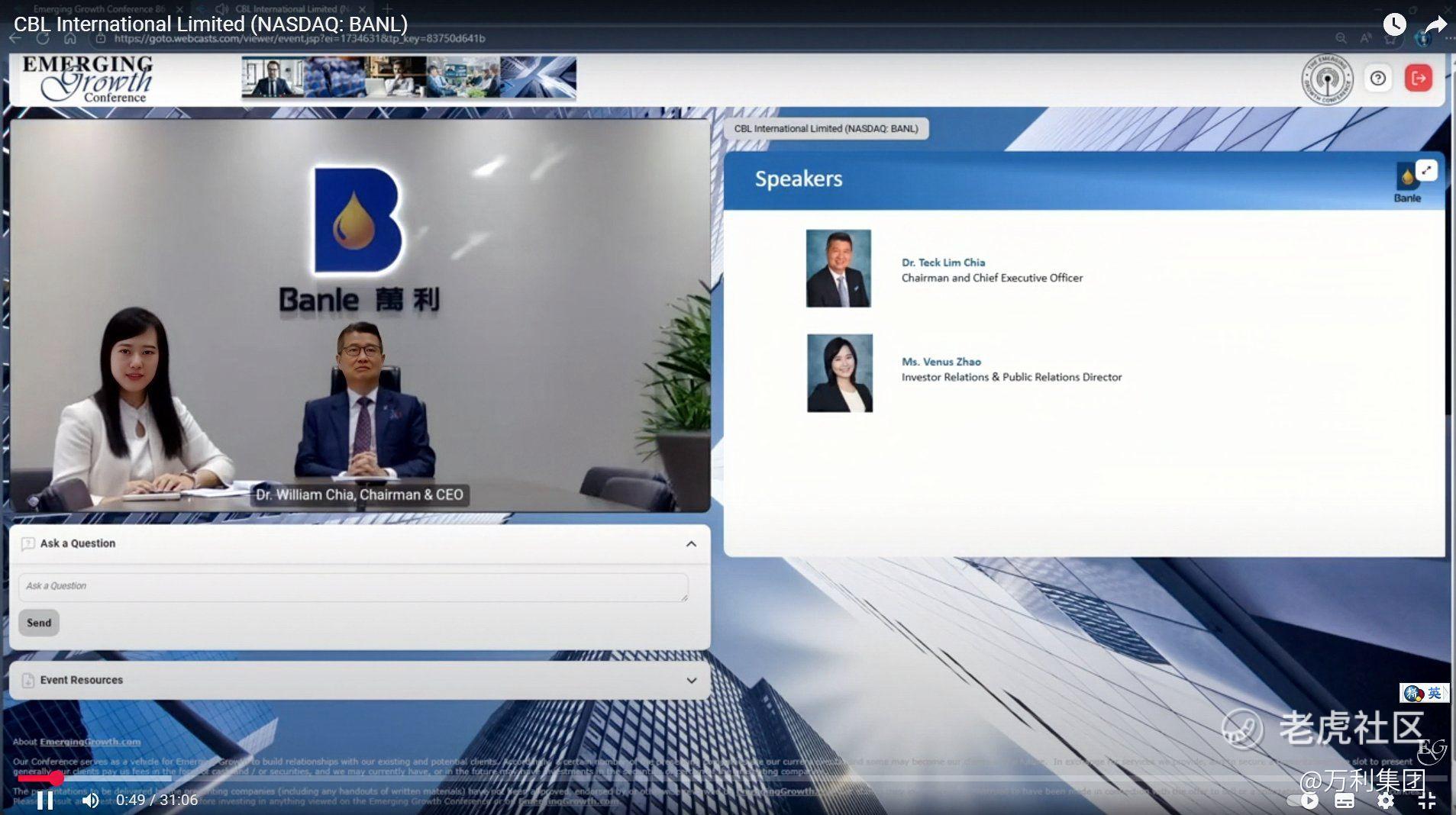Open the EmergingGrowth.com link in About

[x=90, y=742]
